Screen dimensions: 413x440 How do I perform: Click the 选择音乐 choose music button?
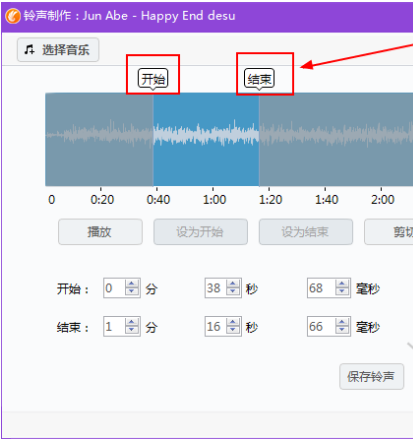[x=58, y=50]
